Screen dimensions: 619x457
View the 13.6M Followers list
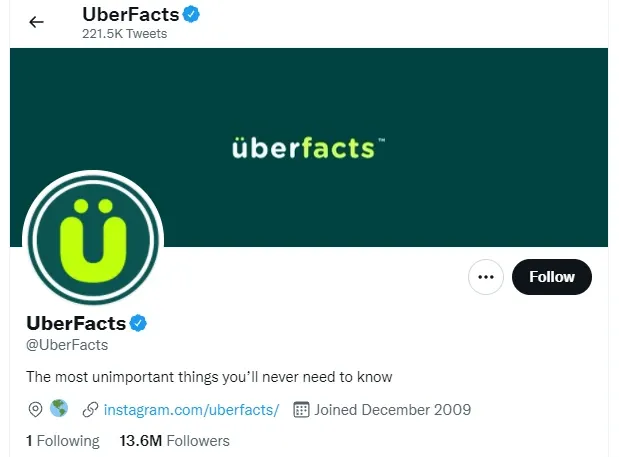(174, 440)
